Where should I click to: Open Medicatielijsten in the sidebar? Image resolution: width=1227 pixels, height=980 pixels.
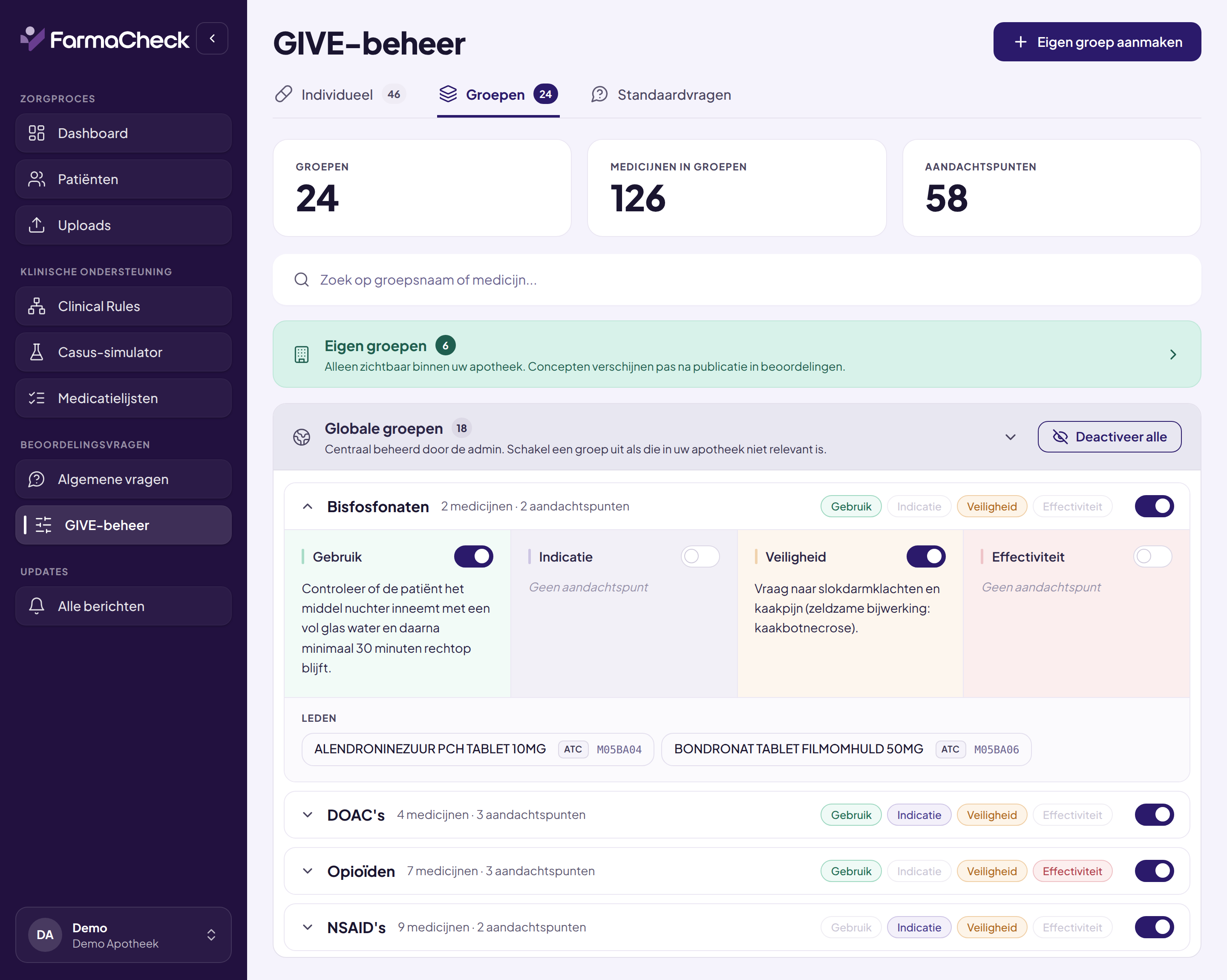(124, 398)
